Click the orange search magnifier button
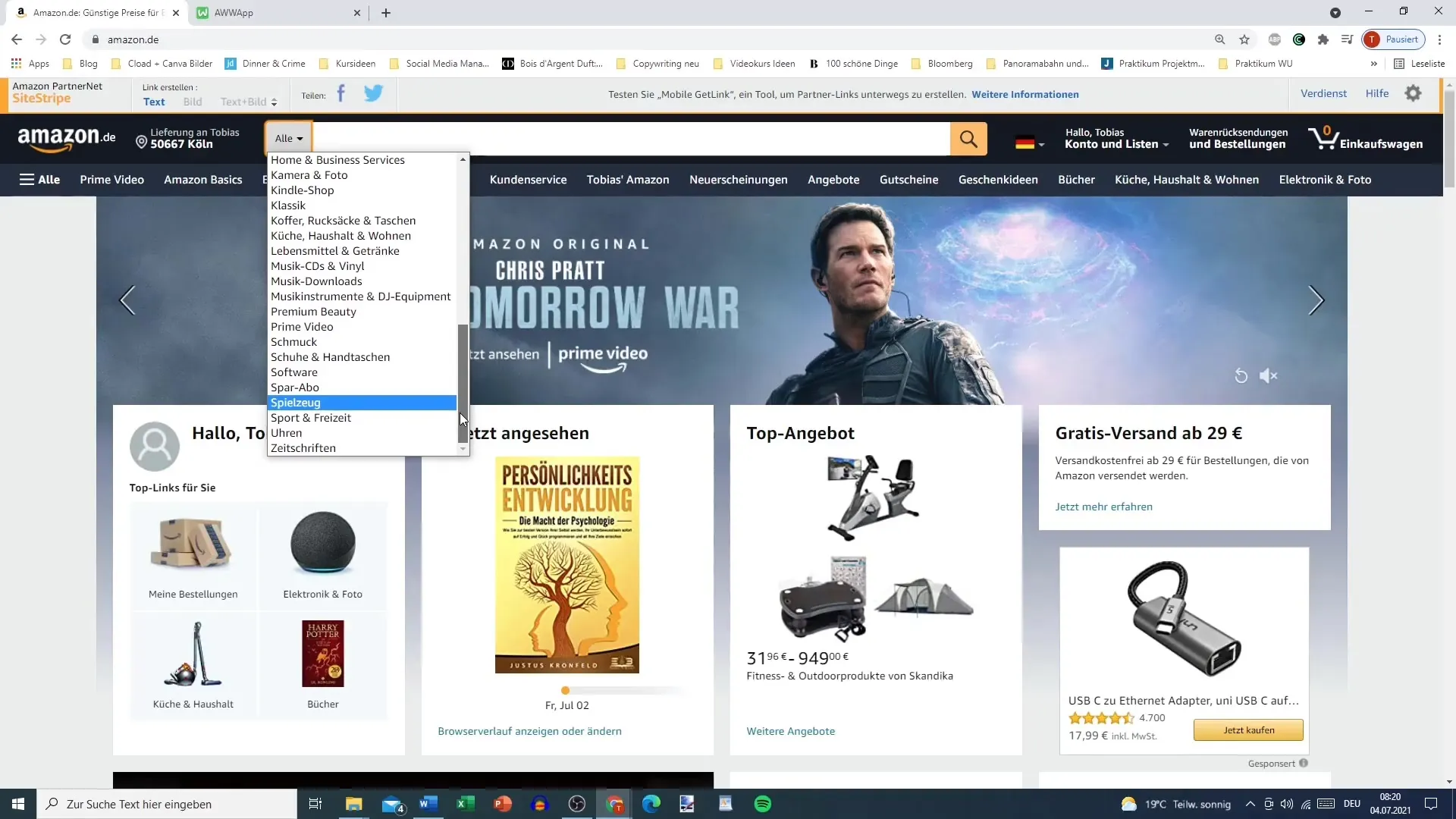The width and height of the screenshot is (1456, 819). click(968, 139)
